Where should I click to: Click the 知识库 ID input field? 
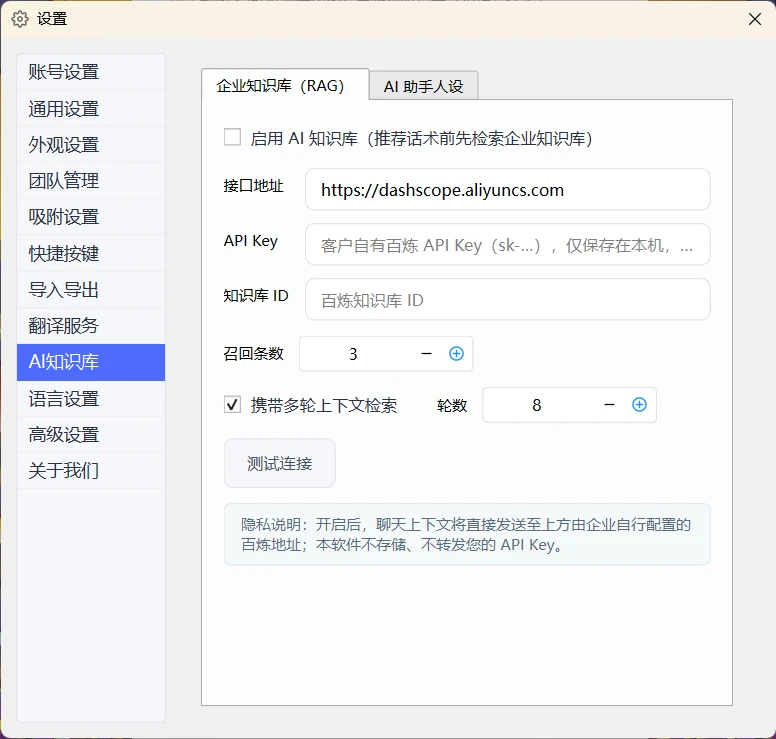tap(508, 299)
